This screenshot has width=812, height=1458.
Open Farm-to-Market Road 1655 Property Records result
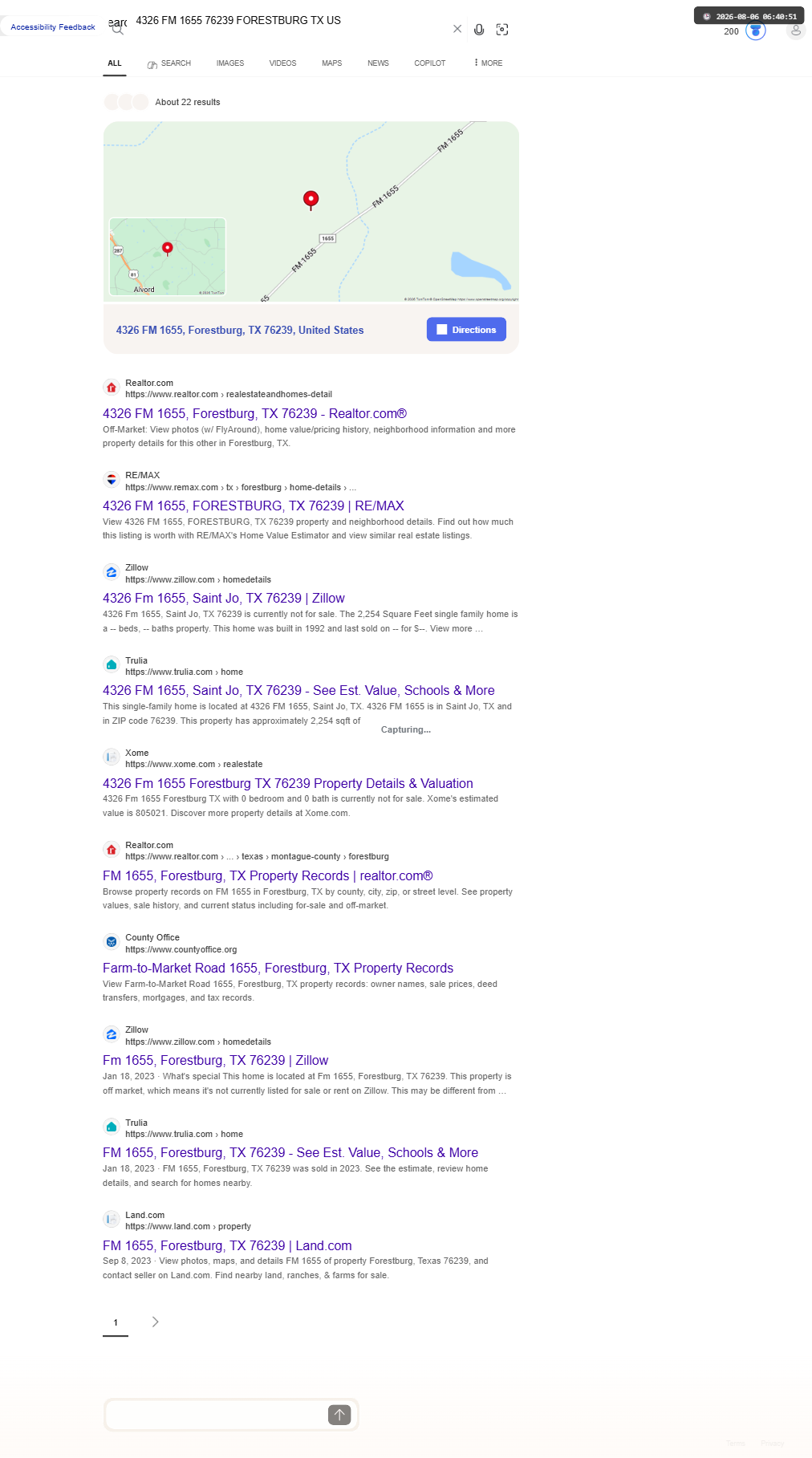pos(278,969)
